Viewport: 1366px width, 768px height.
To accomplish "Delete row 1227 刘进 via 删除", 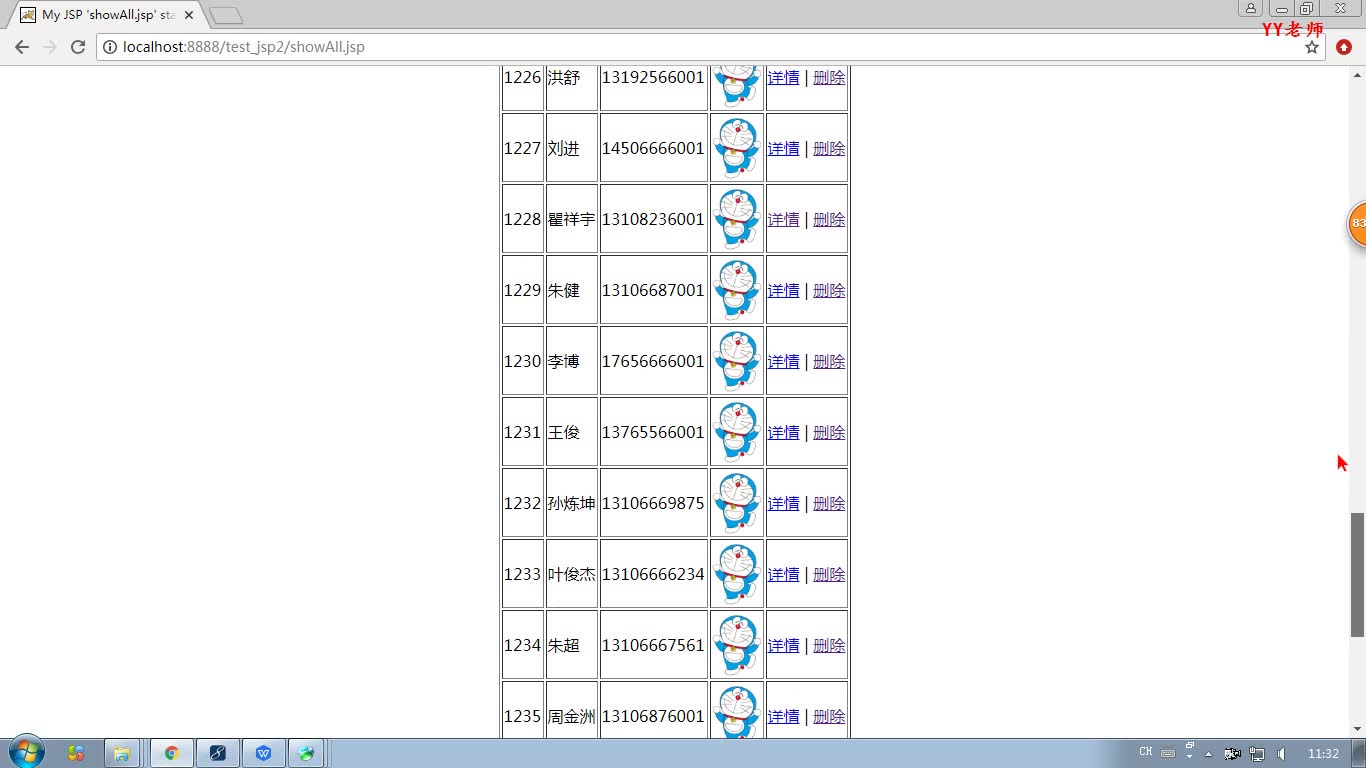I will 829,148.
